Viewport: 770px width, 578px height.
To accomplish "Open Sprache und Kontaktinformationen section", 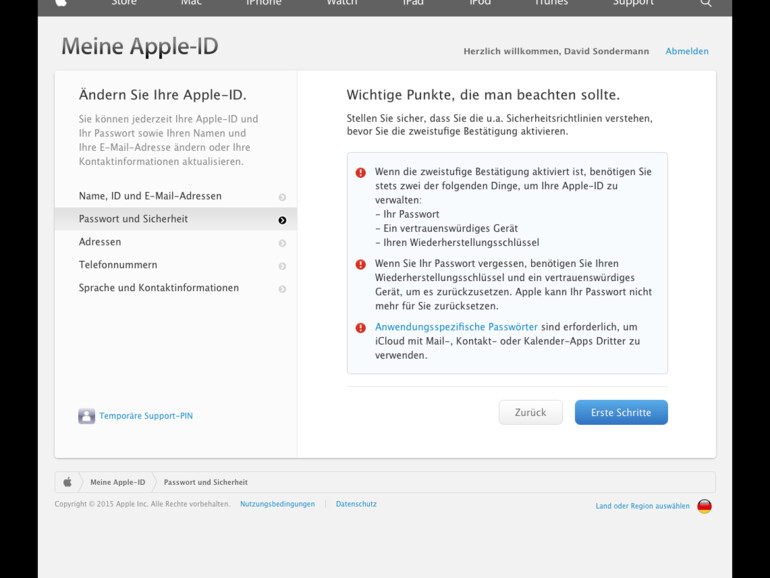I will (176, 288).
